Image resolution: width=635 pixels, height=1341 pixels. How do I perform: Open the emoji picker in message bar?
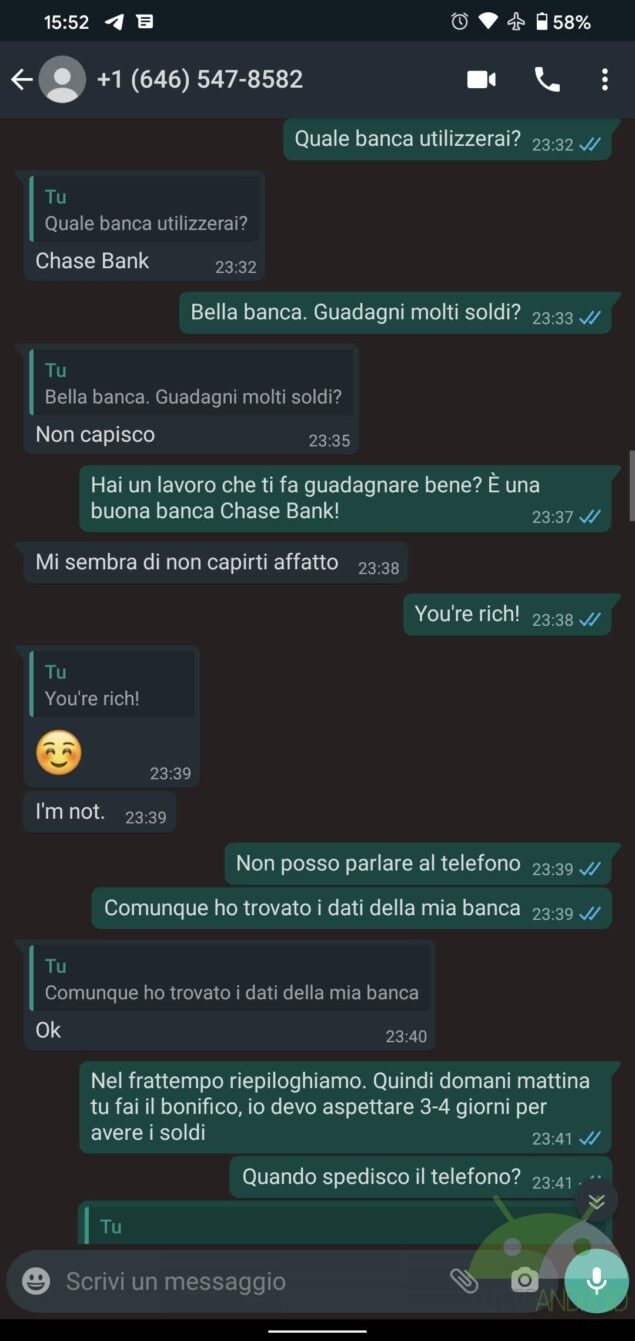pyautogui.click(x=36, y=1281)
